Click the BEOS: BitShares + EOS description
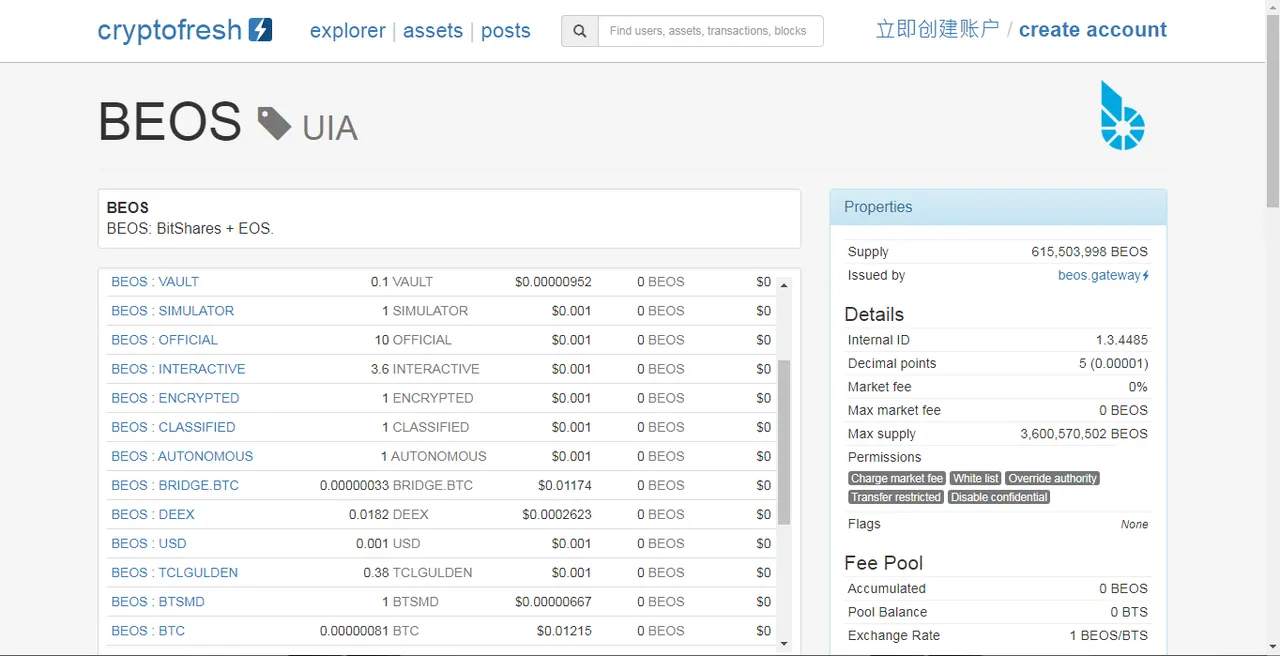Image resolution: width=1280 pixels, height=656 pixels. tap(190, 228)
